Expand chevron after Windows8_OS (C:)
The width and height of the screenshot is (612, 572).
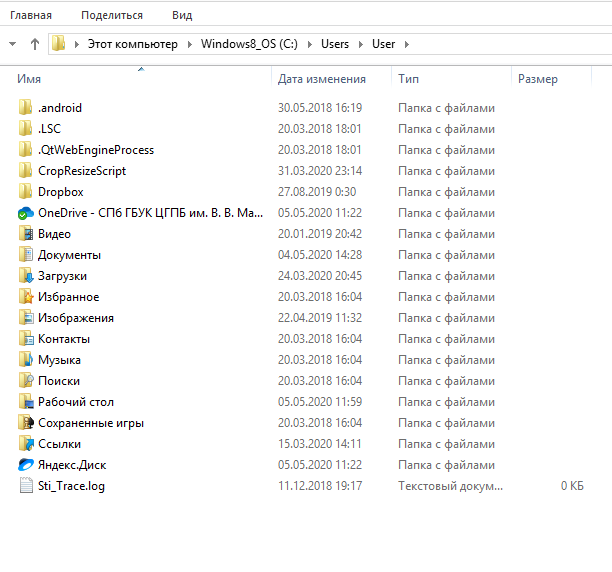(310, 44)
